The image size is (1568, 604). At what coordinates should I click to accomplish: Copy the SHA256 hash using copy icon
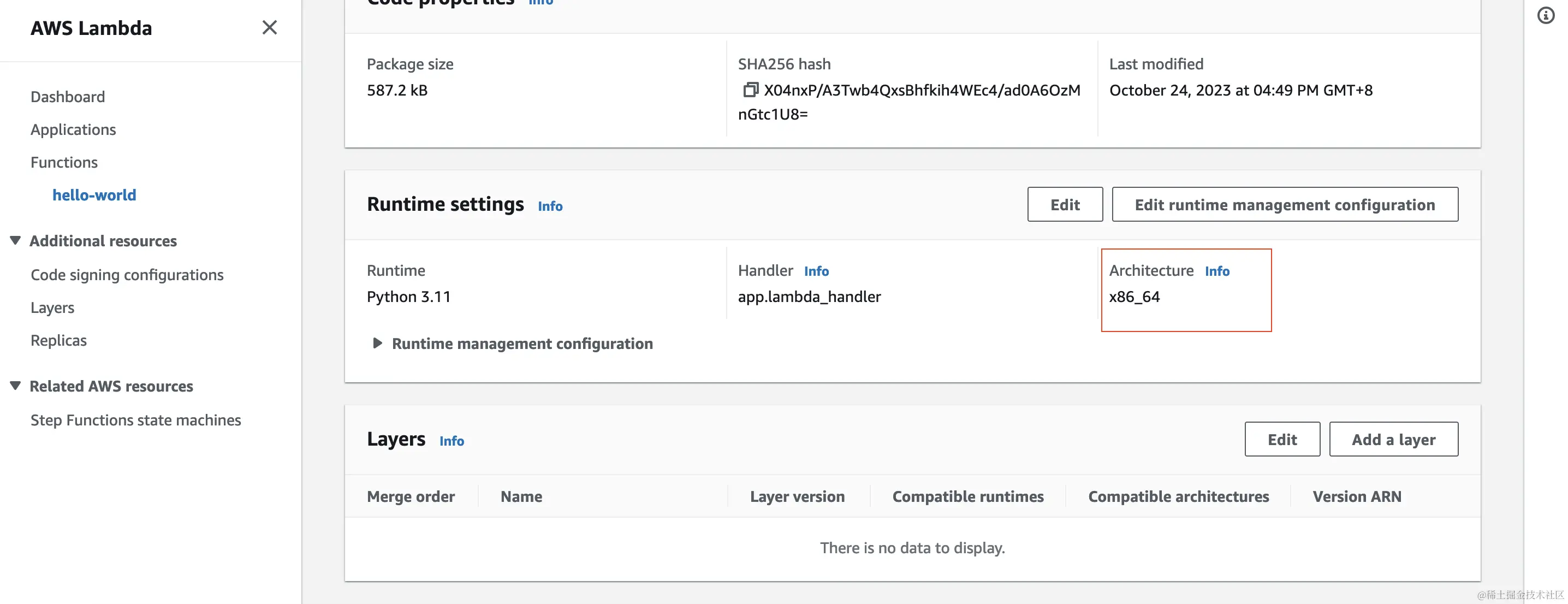tap(750, 90)
